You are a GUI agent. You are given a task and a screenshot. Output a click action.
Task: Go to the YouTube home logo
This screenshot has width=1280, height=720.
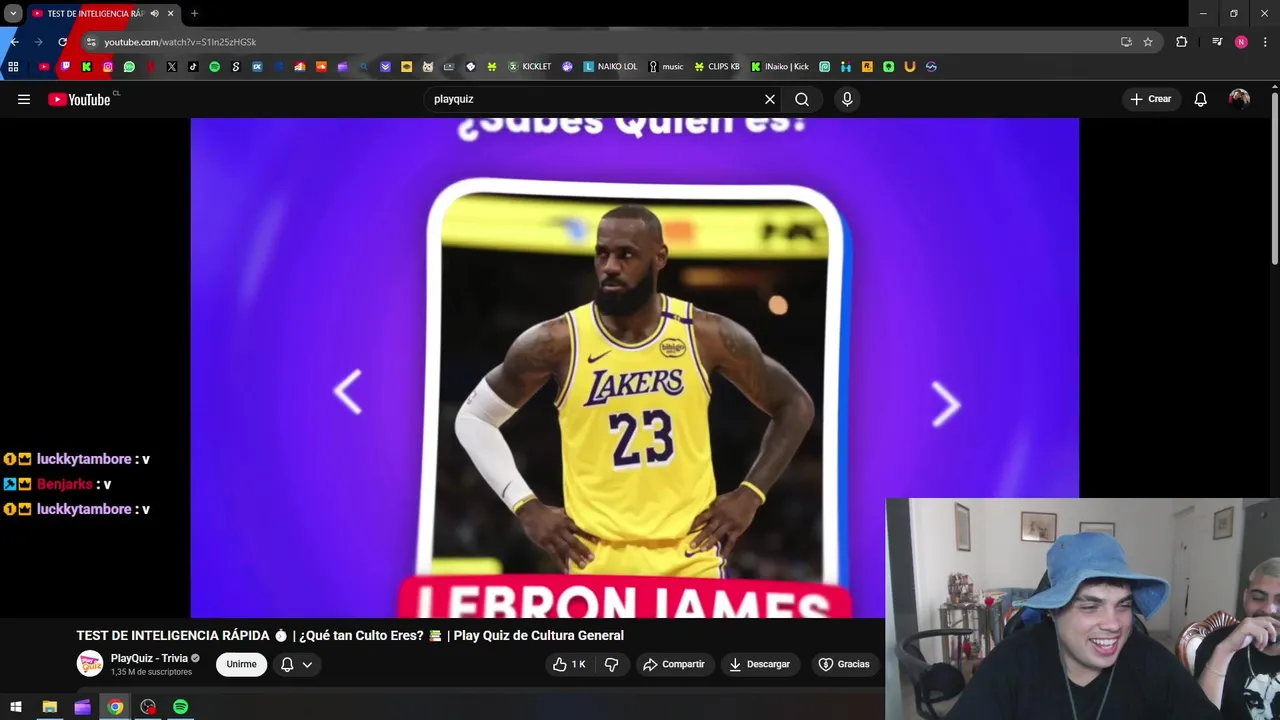pyautogui.click(x=79, y=99)
